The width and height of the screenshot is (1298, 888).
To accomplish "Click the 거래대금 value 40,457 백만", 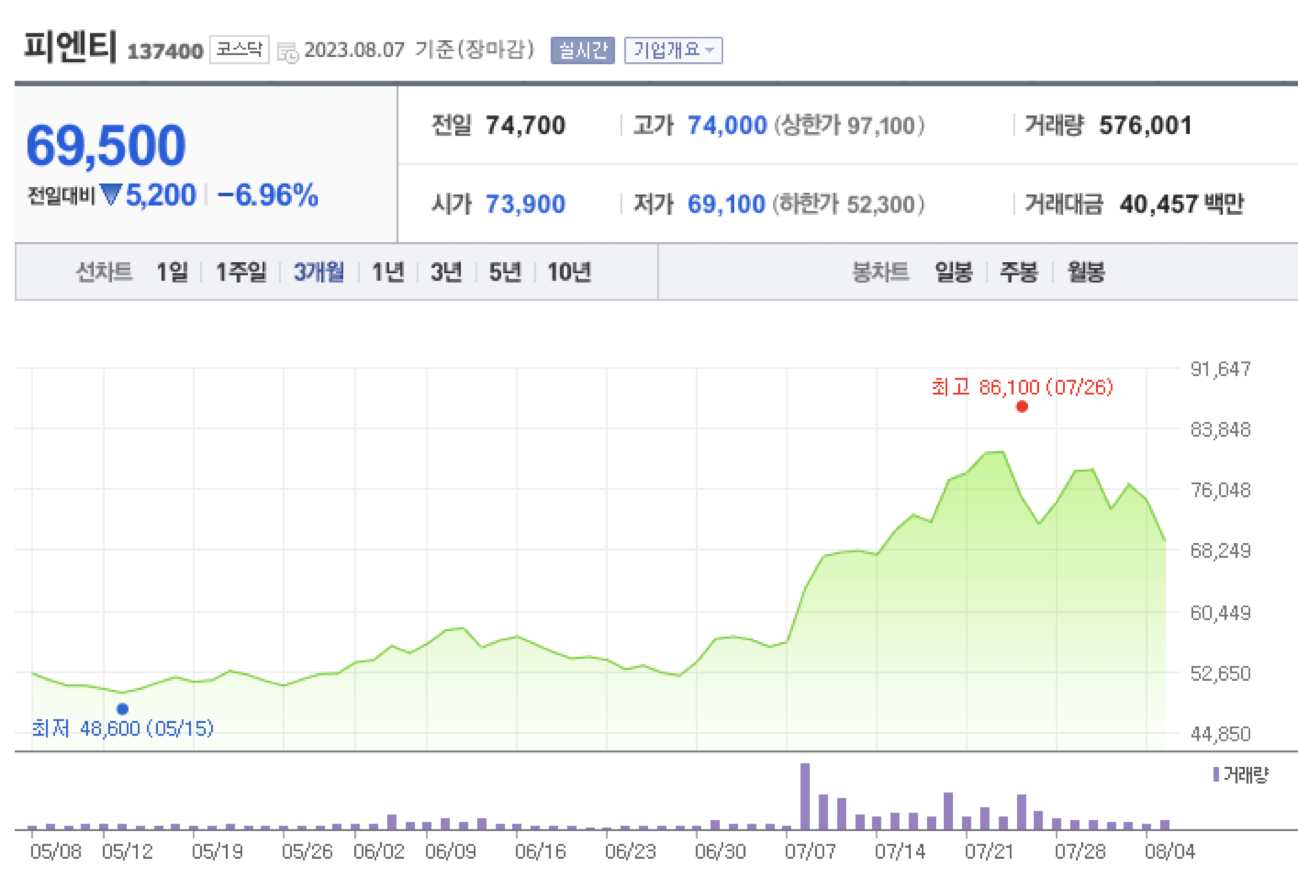I will click(x=1180, y=205).
